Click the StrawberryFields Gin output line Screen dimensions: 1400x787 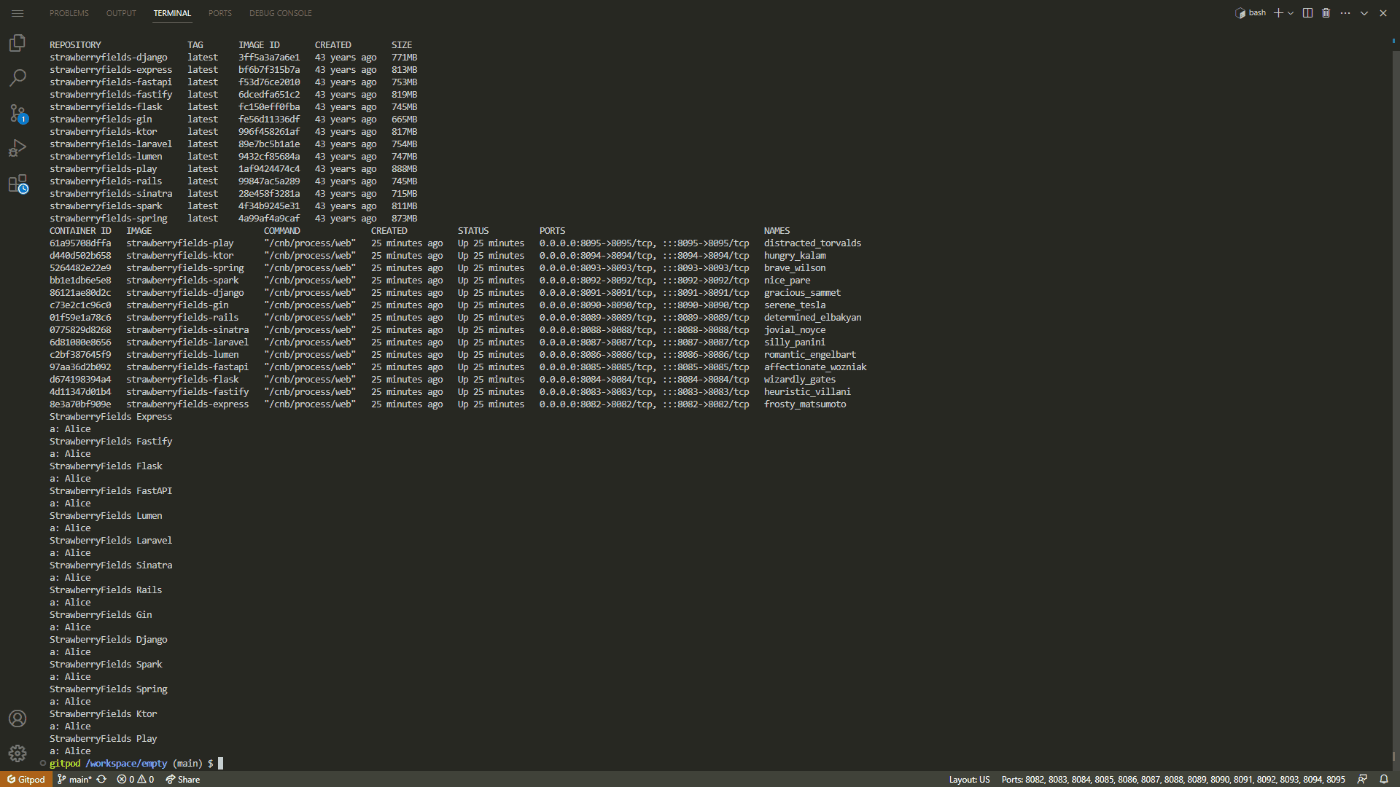click(x=101, y=615)
